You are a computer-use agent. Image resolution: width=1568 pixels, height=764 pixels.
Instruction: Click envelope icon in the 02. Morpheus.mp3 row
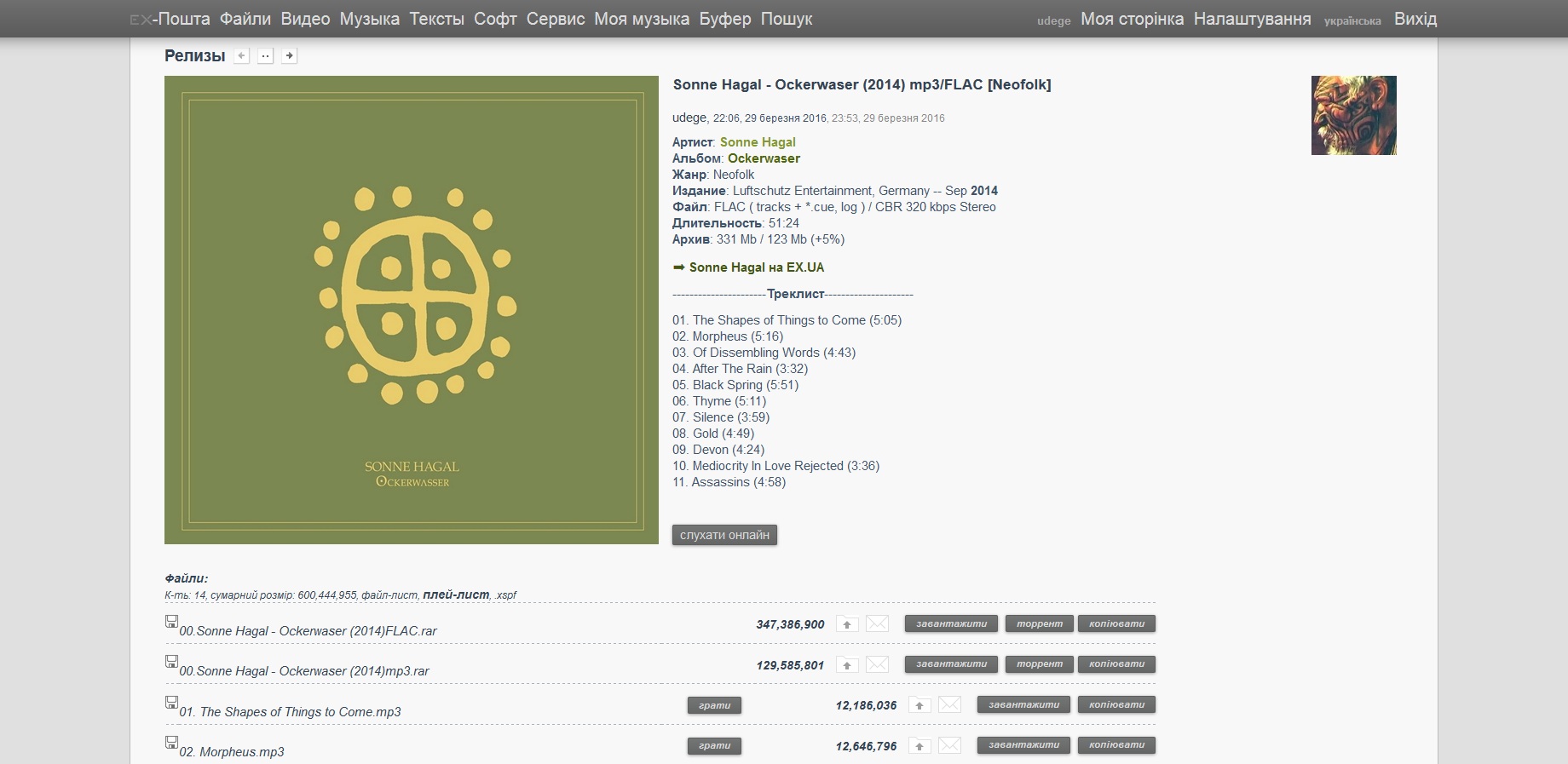[949, 745]
